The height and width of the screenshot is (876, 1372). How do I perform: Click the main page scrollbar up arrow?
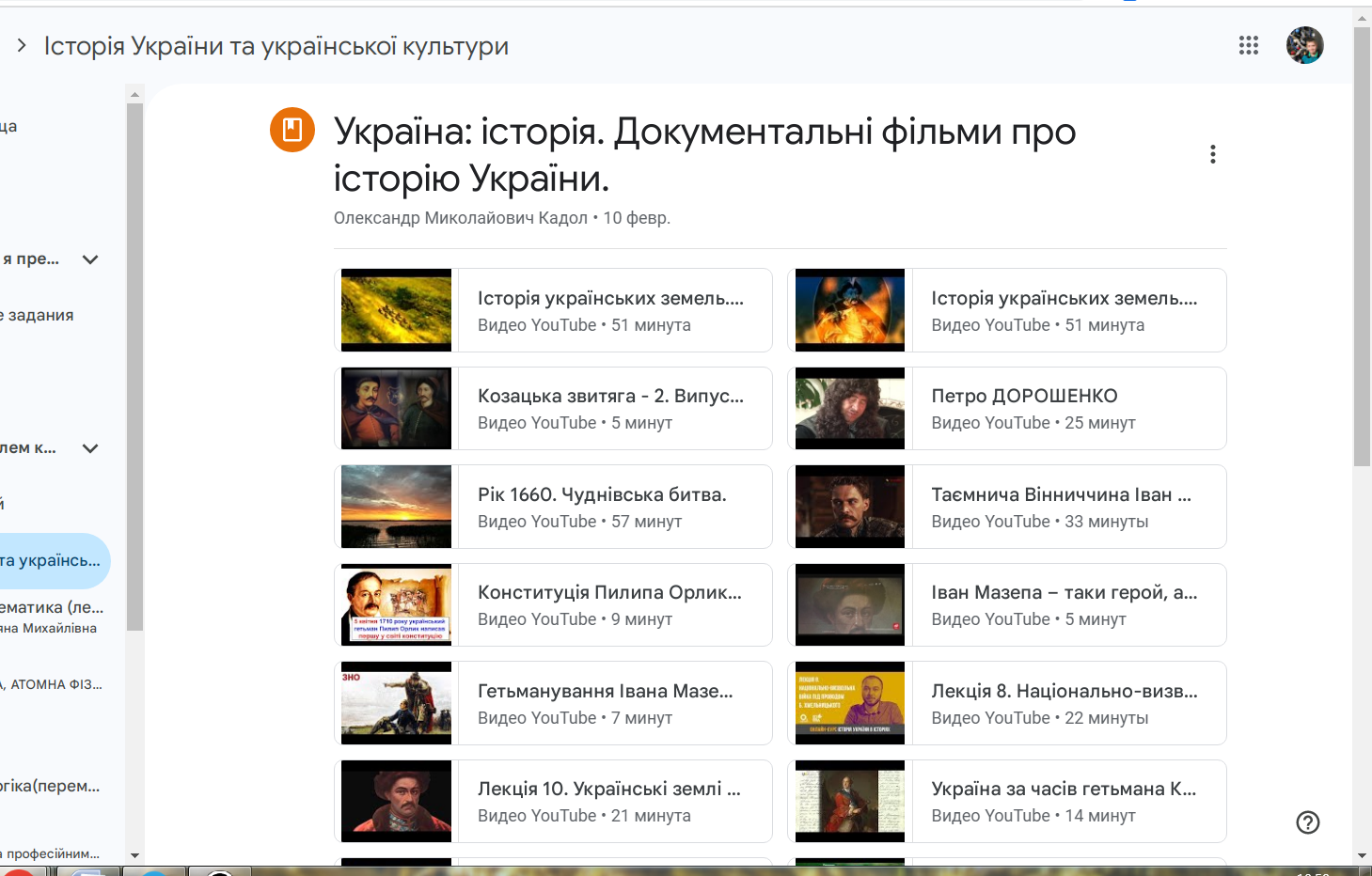[1362, 18]
